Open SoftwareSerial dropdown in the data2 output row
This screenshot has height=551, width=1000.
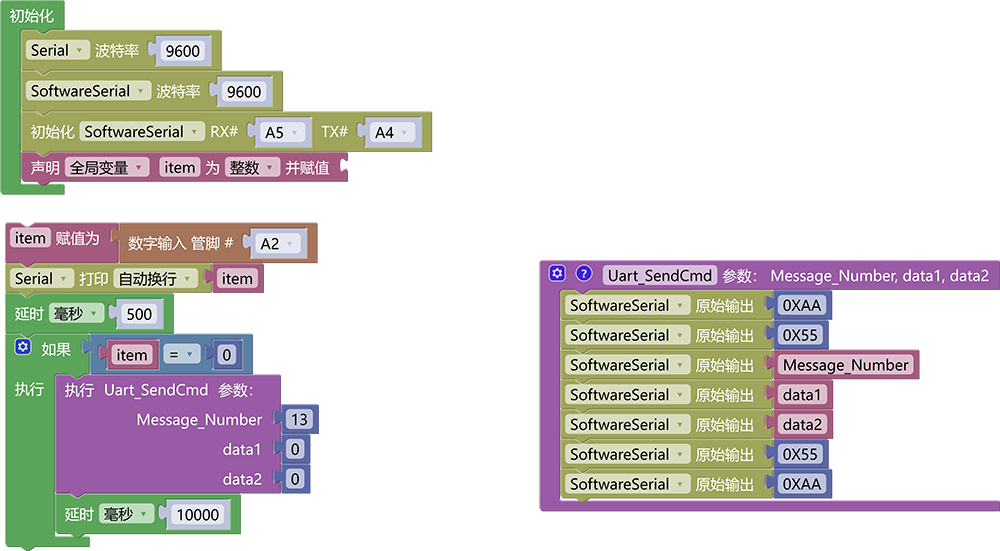pos(628,425)
